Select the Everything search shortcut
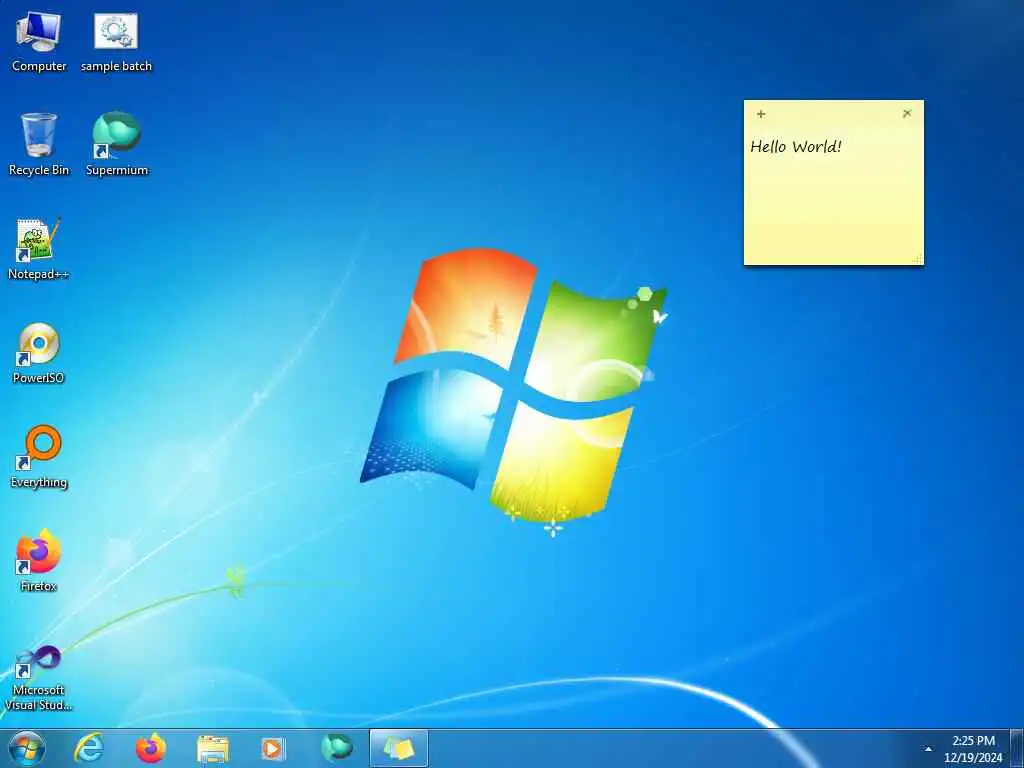Screen dimensions: 1024x768 (39, 457)
